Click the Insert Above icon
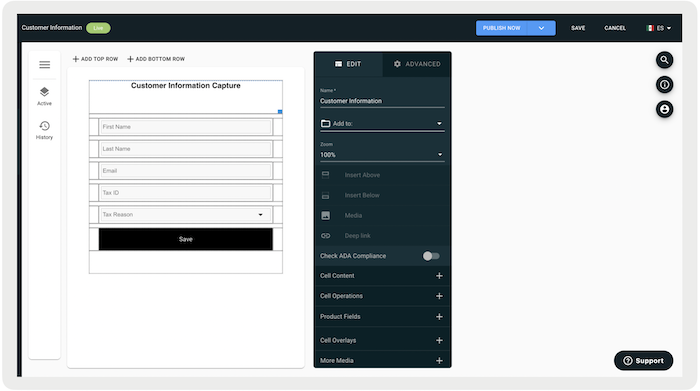Viewport: 700px width, 391px height. coord(325,175)
